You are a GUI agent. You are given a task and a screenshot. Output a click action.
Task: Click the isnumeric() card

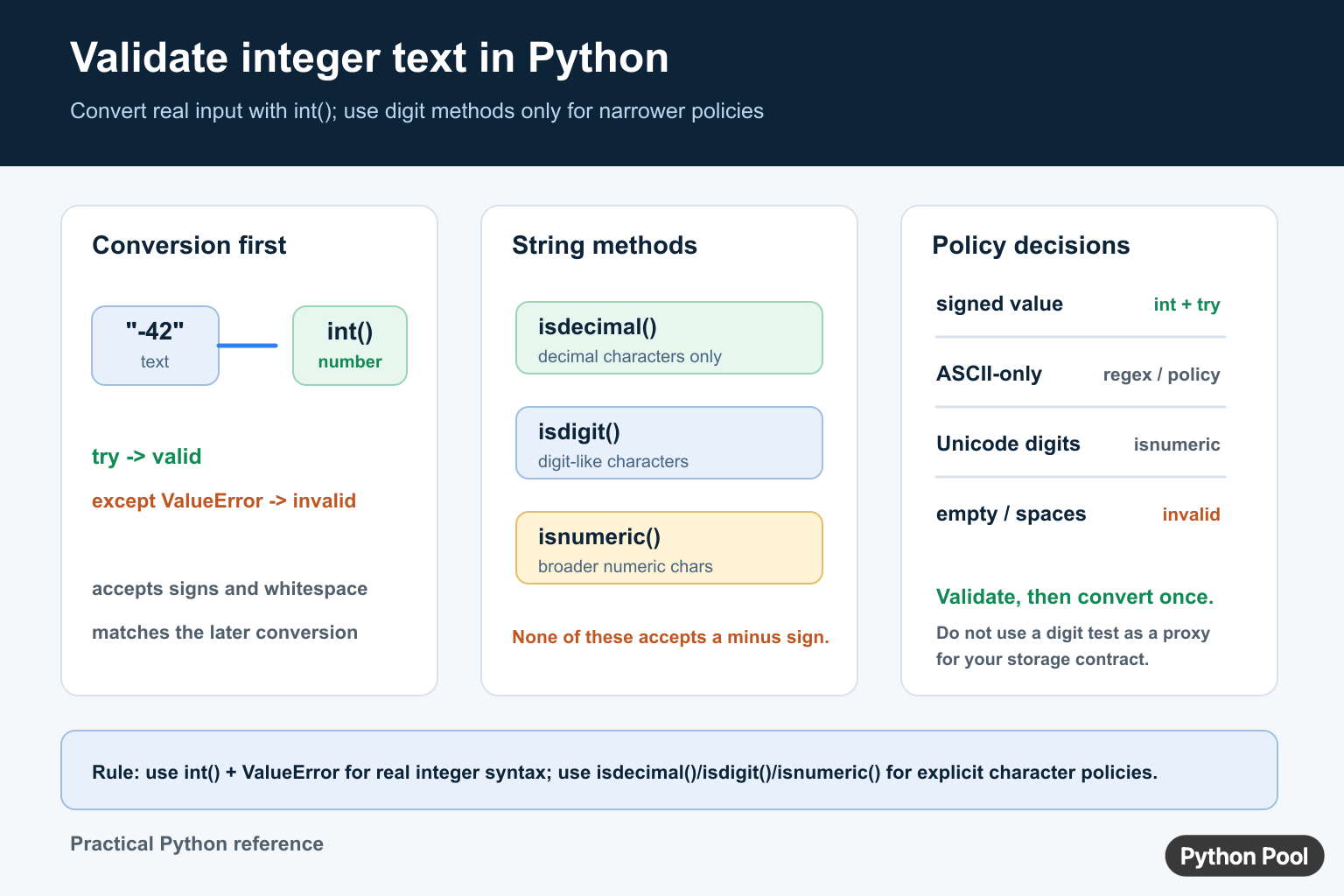click(x=669, y=548)
